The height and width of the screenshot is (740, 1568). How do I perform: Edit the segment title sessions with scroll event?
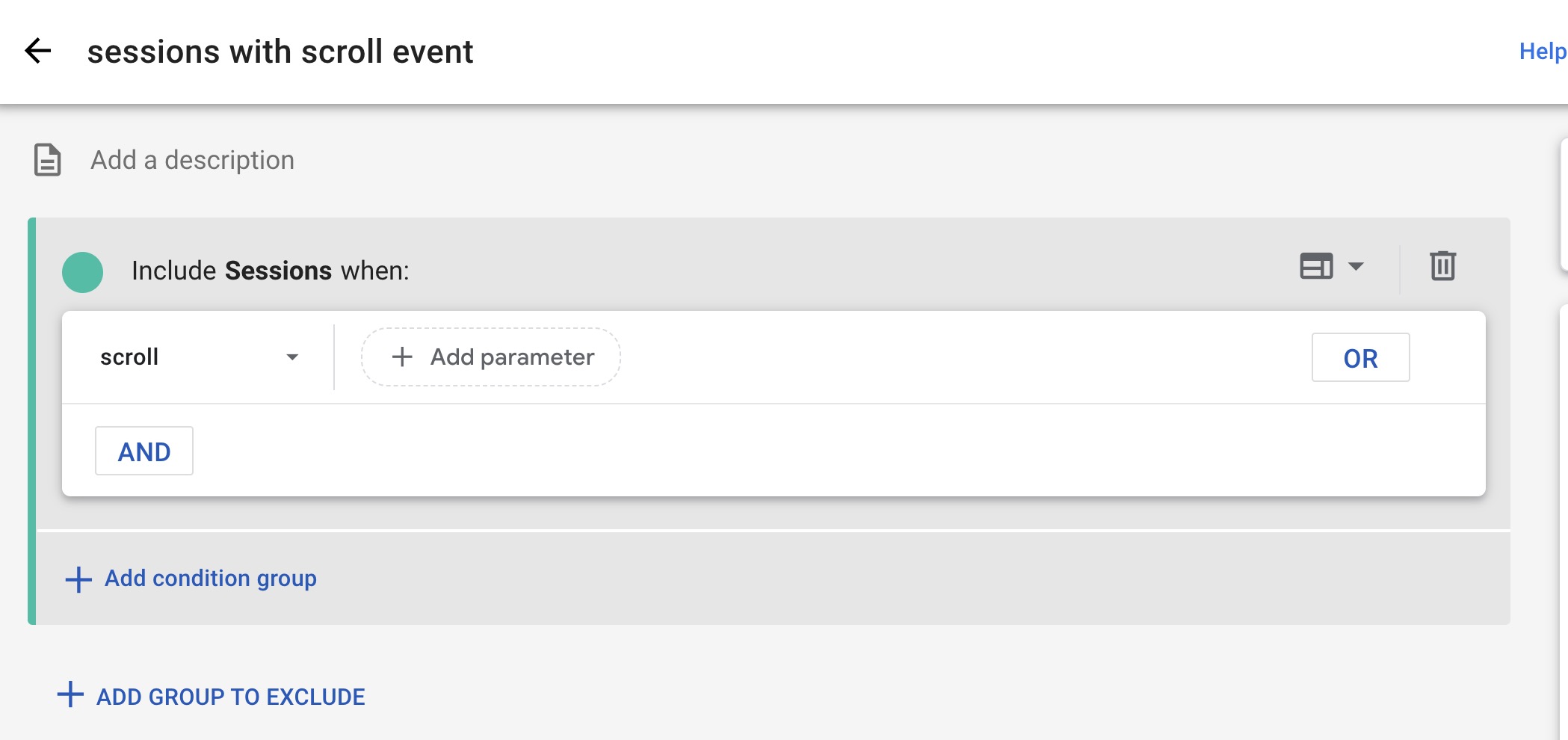pyautogui.click(x=280, y=52)
